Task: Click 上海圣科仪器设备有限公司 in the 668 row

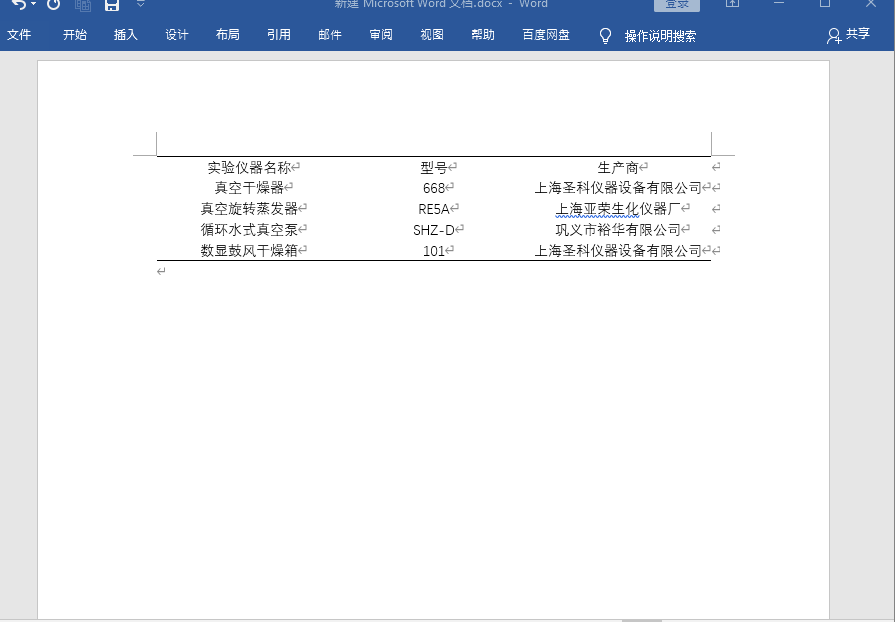Action: click(x=618, y=188)
